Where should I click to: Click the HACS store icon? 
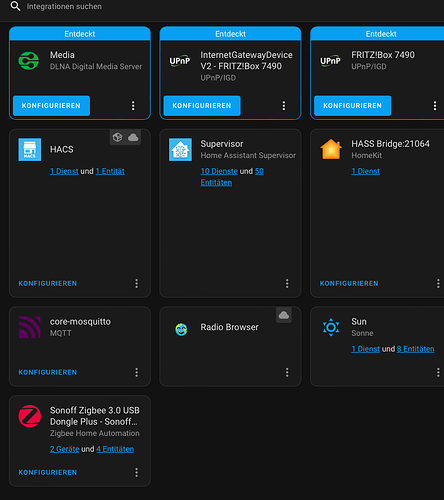click(30, 150)
